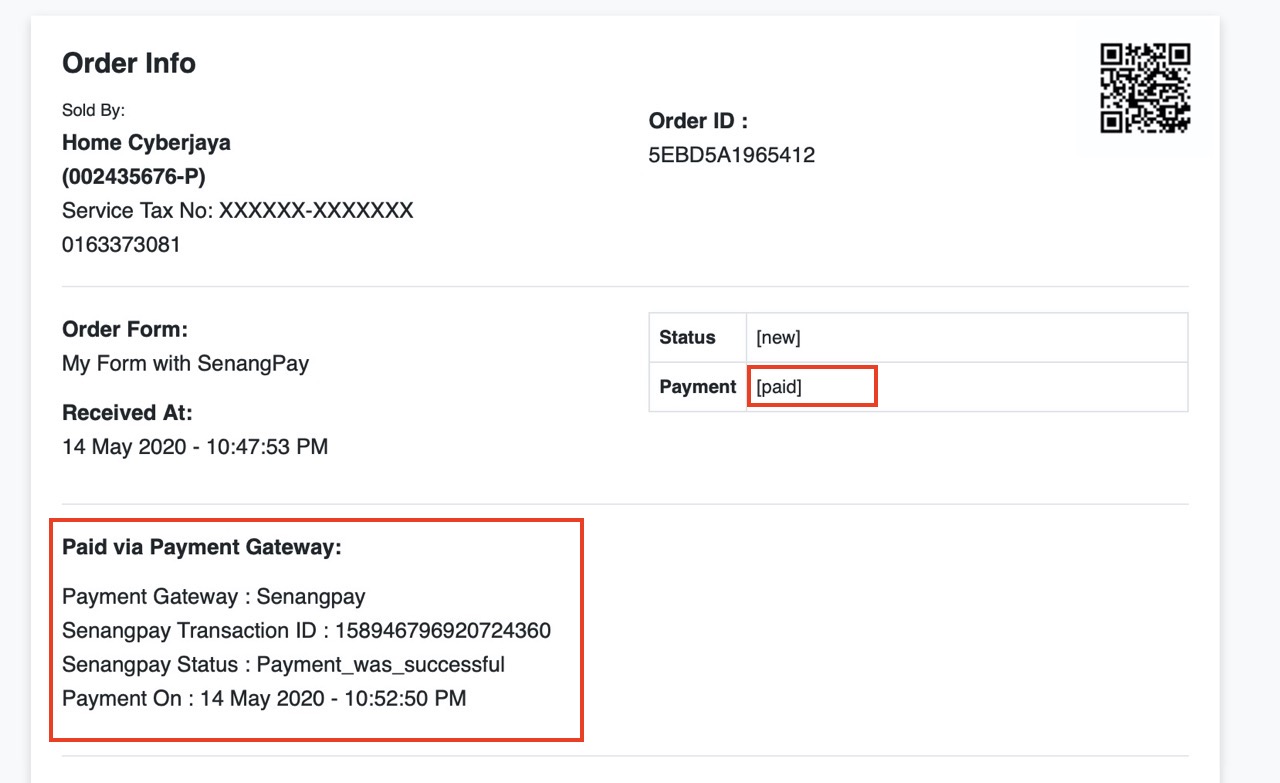This screenshot has width=1280, height=783.
Task: Click Paid via Payment Gateway heading
Action: coord(202,547)
